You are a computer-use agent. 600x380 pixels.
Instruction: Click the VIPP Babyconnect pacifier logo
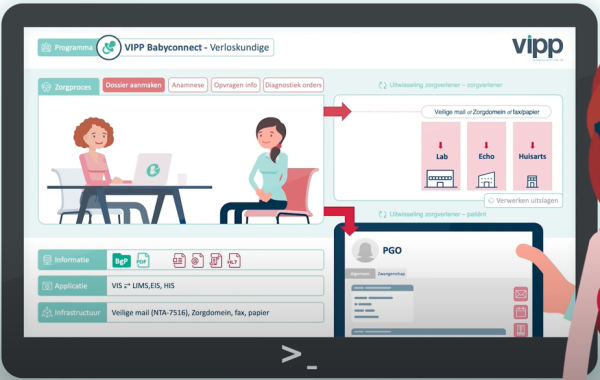click(109, 47)
